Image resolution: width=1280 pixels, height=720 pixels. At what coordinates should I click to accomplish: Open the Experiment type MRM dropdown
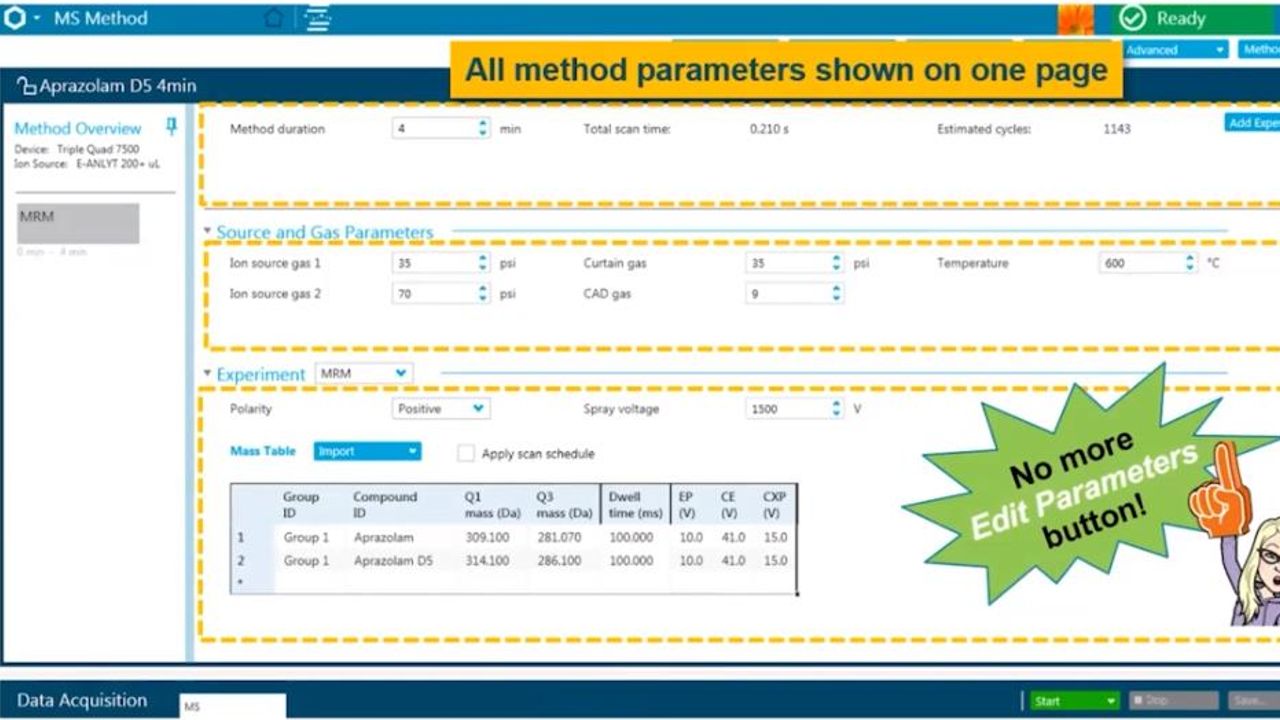[364, 373]
